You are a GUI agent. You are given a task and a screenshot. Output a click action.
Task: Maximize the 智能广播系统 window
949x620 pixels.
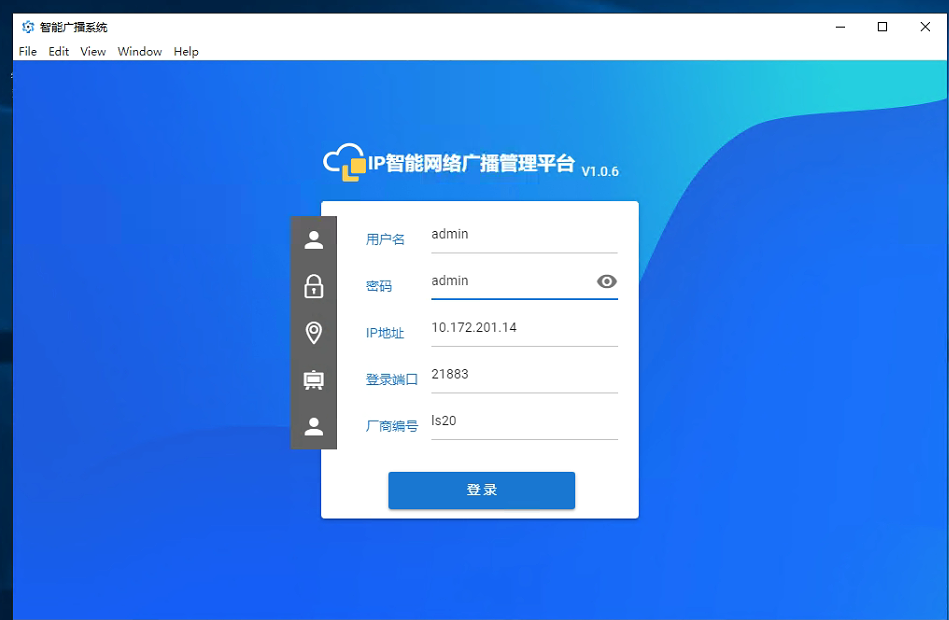click(882, 27)
